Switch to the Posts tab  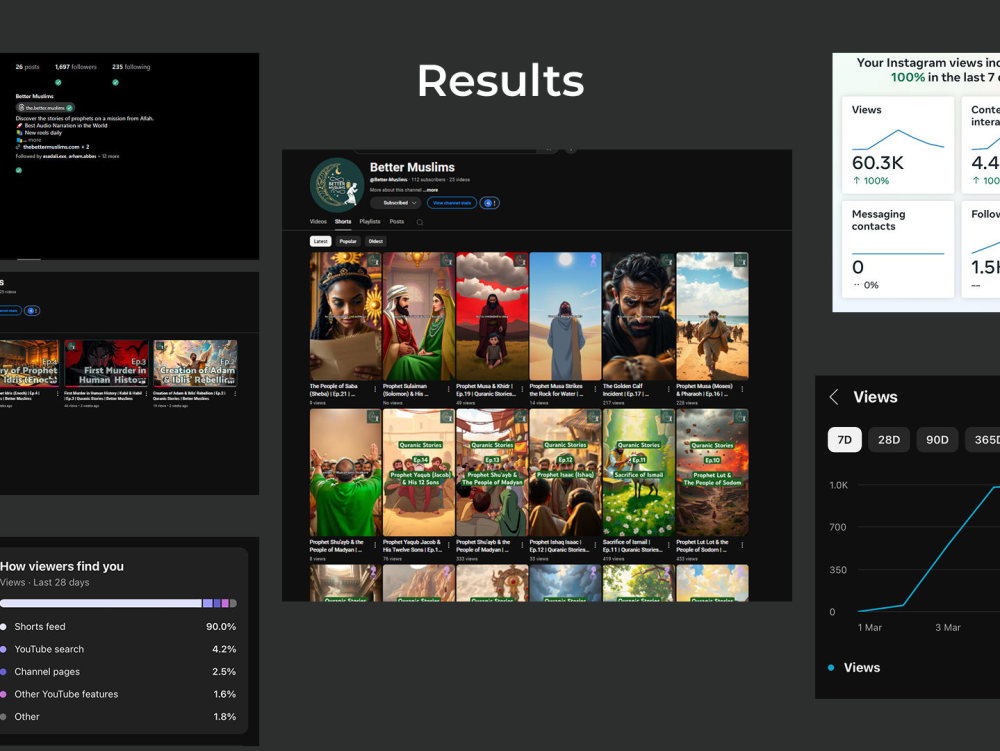(397, 222)
